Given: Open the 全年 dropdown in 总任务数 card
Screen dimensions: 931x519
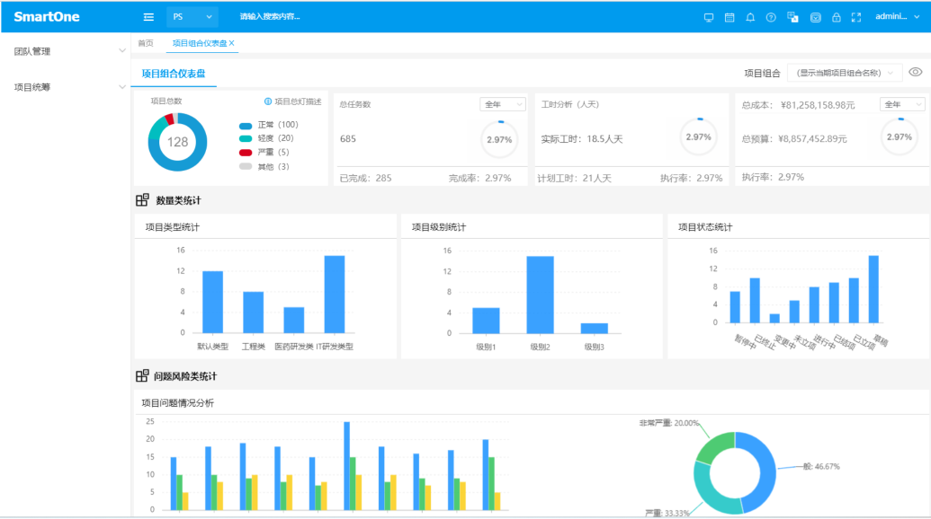Looking at the screenshot, I should tap(503, 104).
